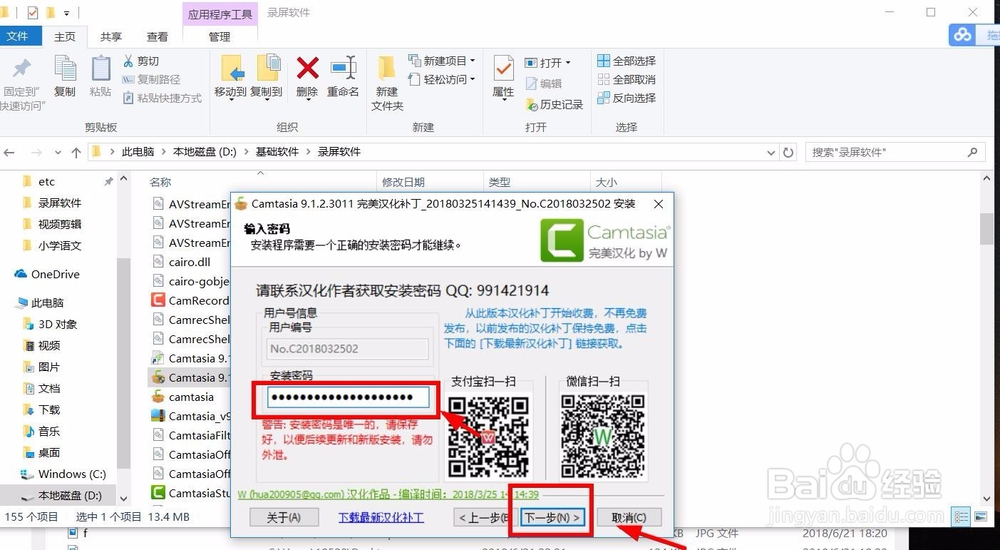Click the Up one level arrow
Viewport: 1000px width, 550px height.
76,152
